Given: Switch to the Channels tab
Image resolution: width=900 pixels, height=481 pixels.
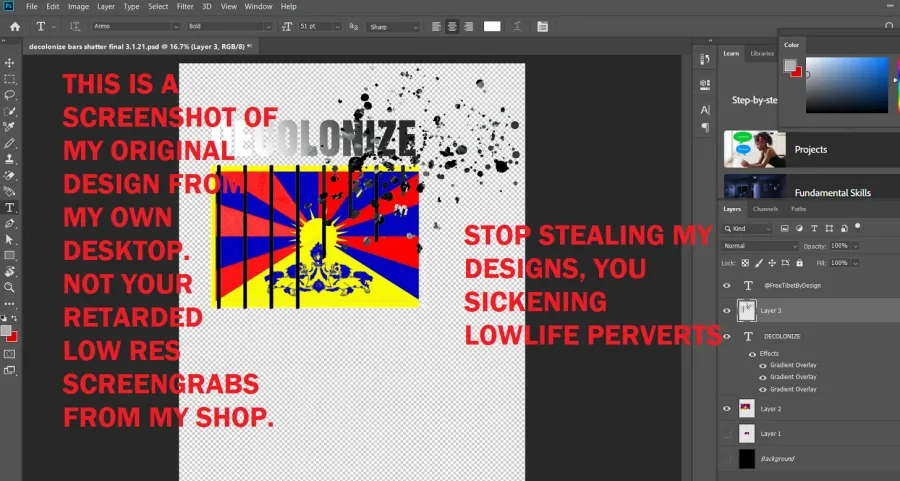Looking at the screenshot, I should pyautogui.click(x=765, y=209).
